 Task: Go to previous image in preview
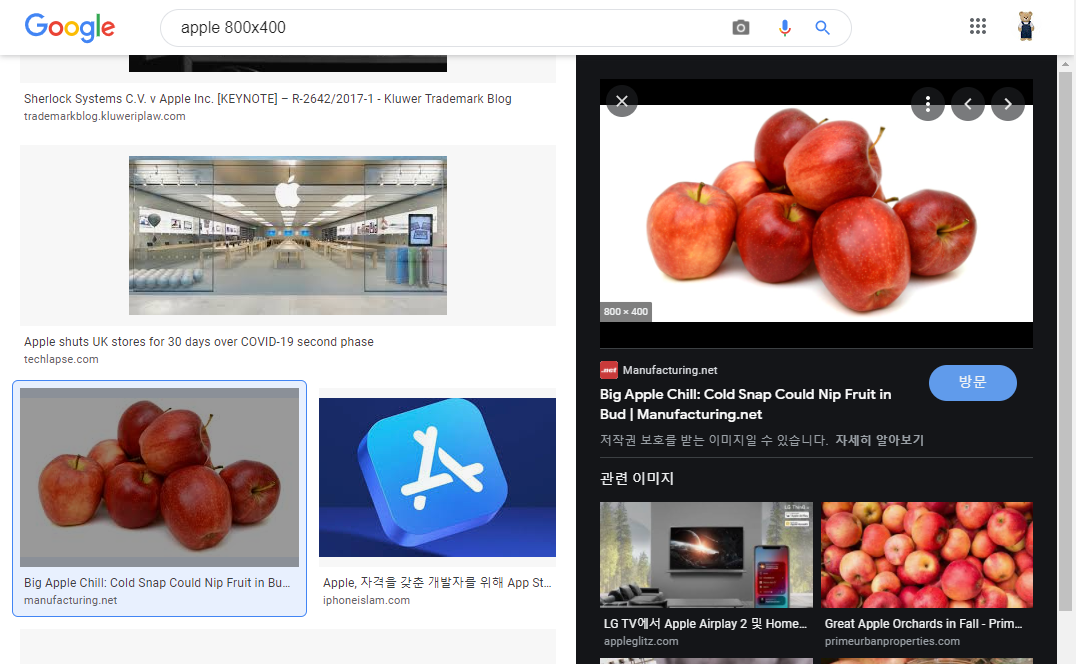coord(968,104)
